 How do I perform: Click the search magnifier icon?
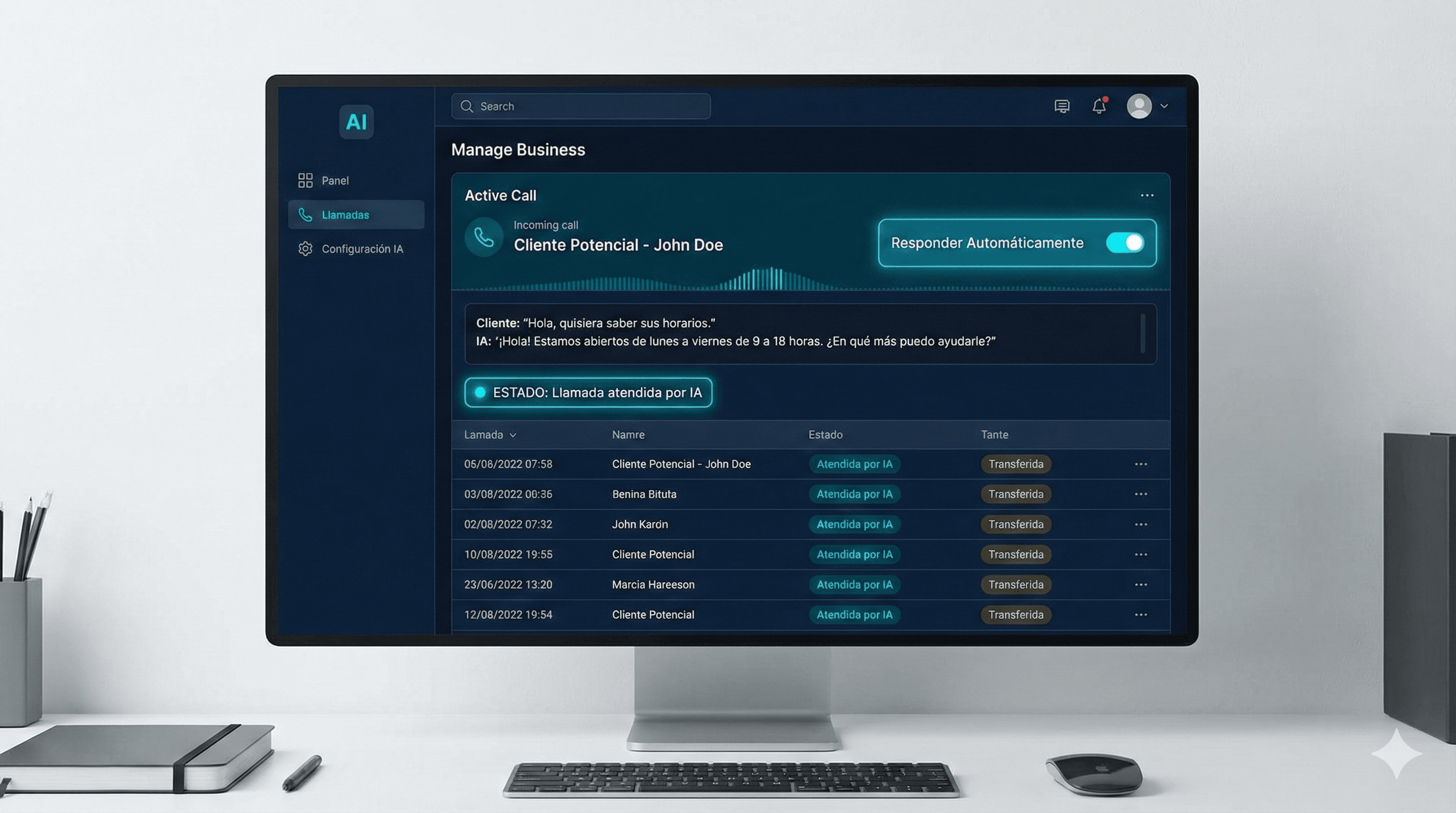[x=466, y=106]
